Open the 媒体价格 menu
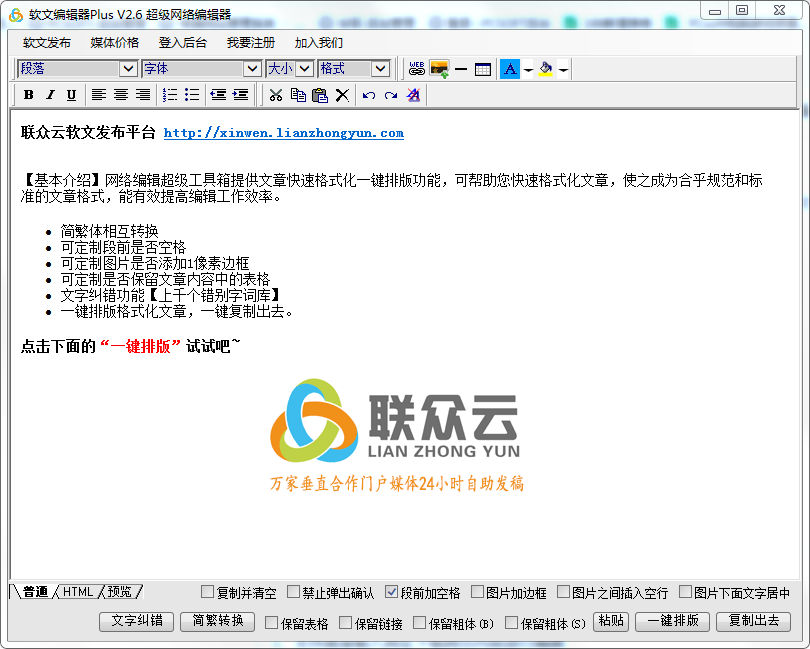This screenshot has height=649, width=810. (x=115, y=43)
